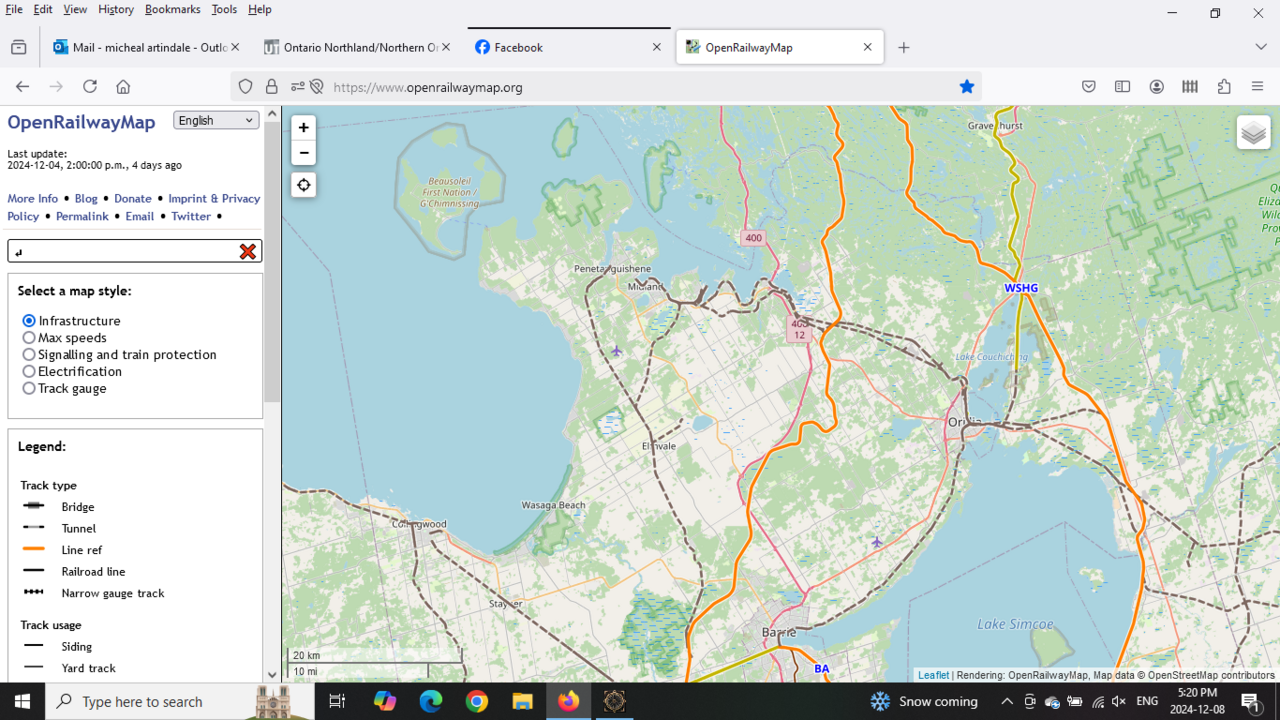Image resolution: width=1280 pixels, height=720 pixels.
Task: Clear the search field with red X
Action: (x=248, y=252)
